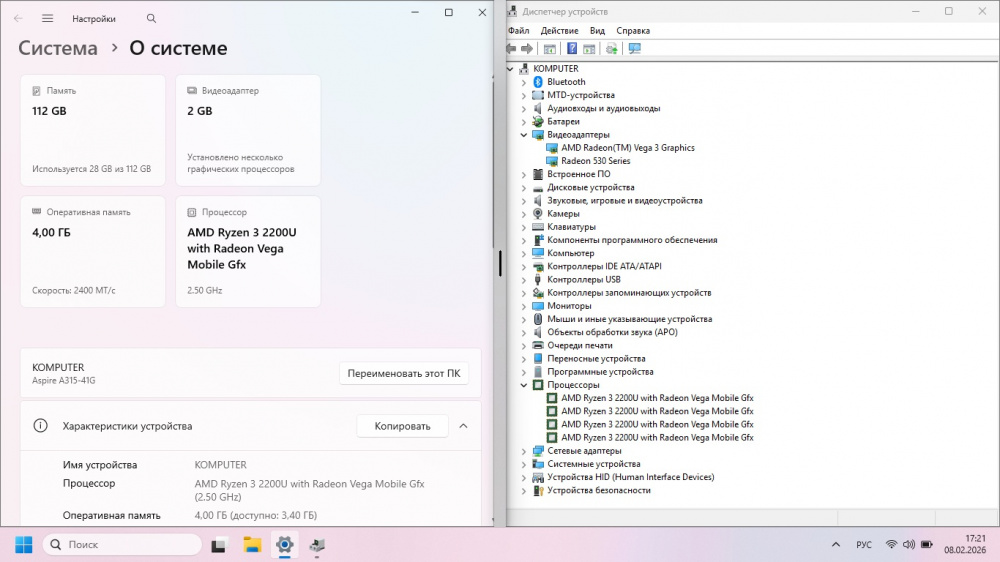The image size is (1000, 562).
Task: Collapse the Характеристики устройства section chevron
Action: coord(463,426)
